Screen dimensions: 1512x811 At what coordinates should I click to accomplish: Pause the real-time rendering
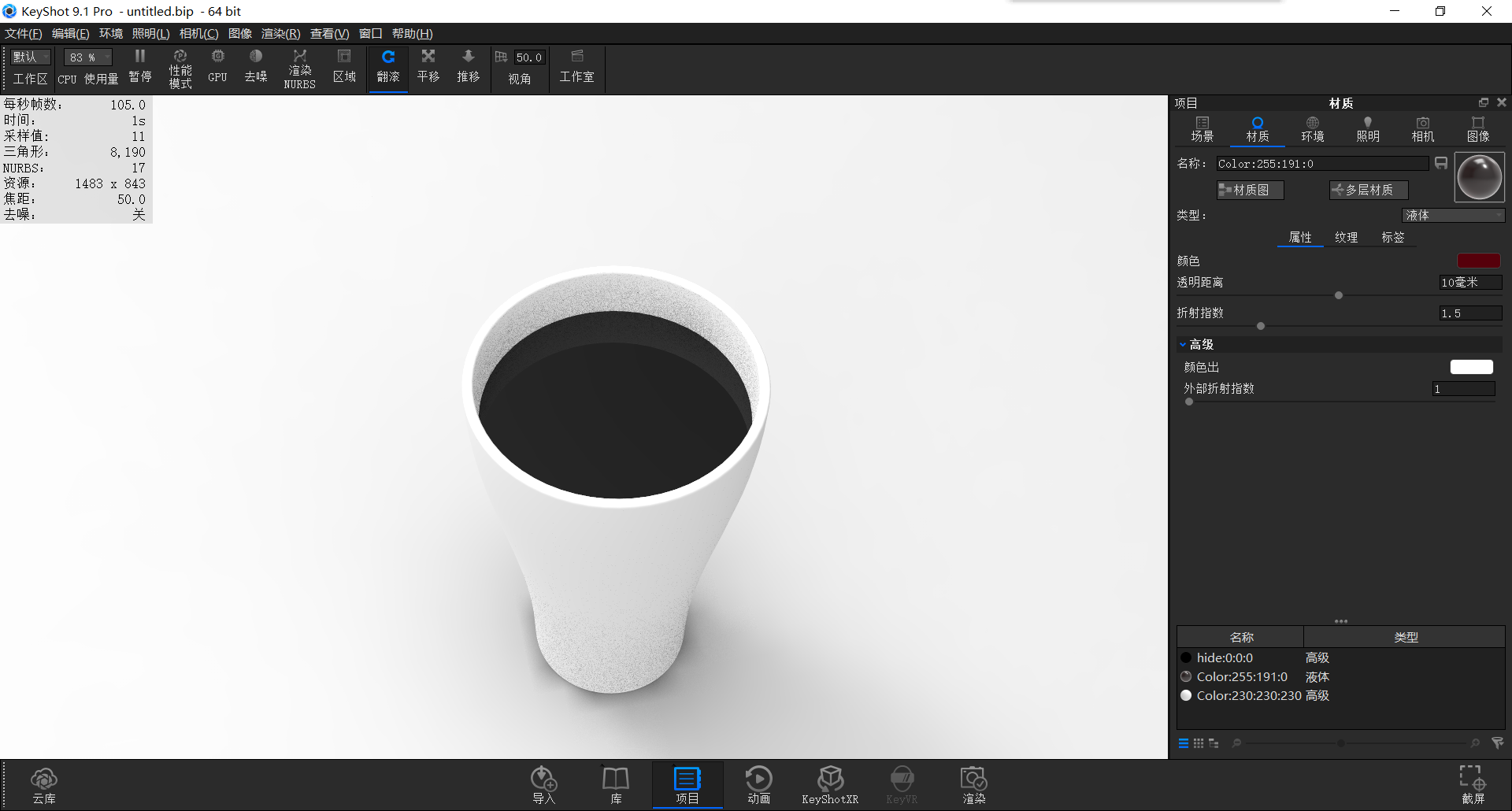click(140, 67)
